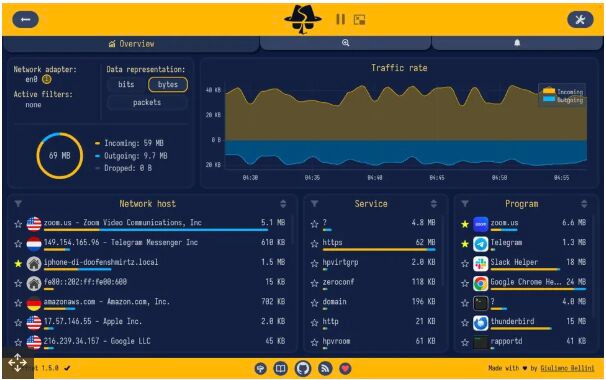
Task: Filter the Network host list
Action: [x=18, y=204]
